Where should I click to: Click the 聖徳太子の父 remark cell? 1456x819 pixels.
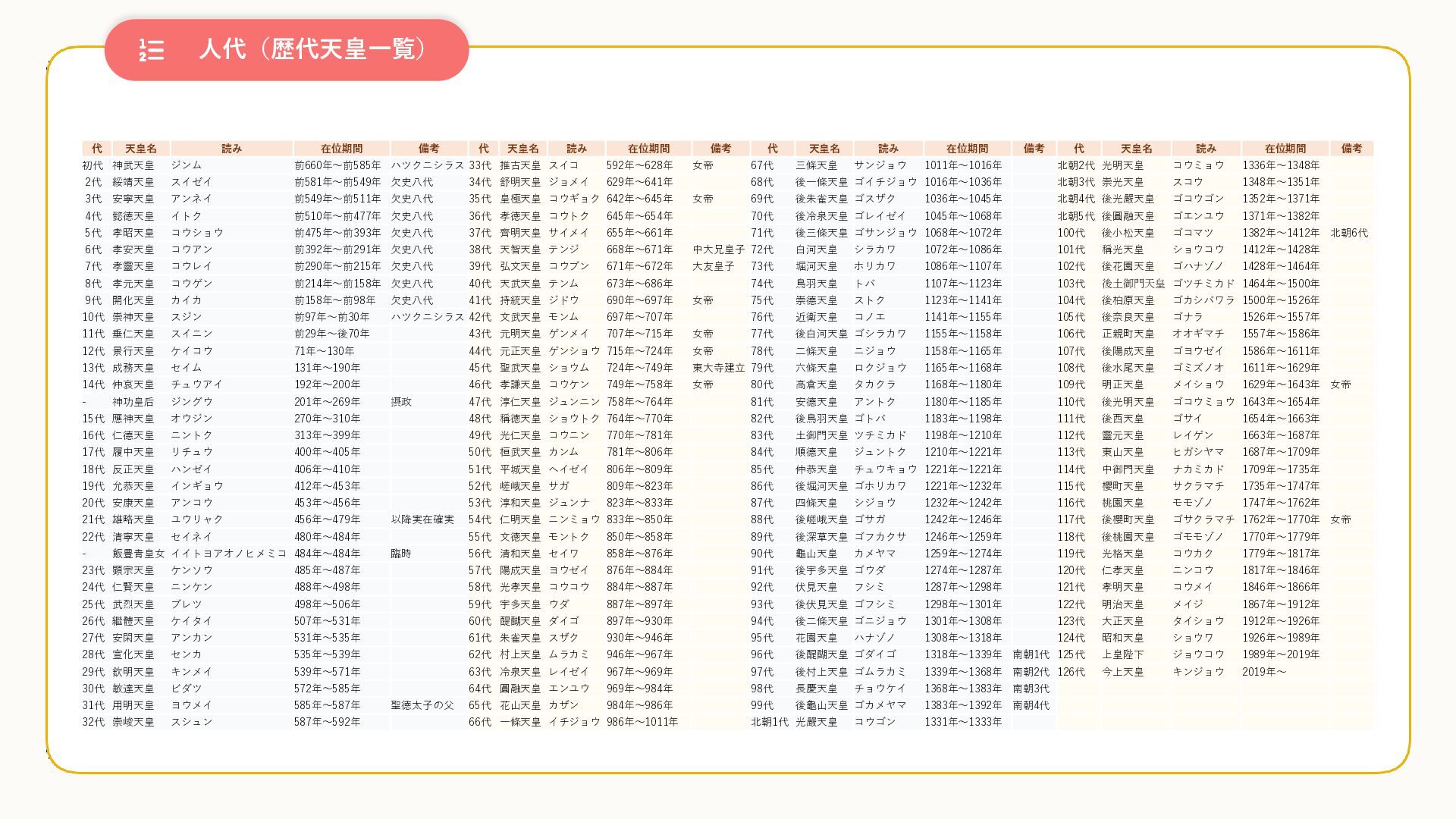(x=422, y=705)
